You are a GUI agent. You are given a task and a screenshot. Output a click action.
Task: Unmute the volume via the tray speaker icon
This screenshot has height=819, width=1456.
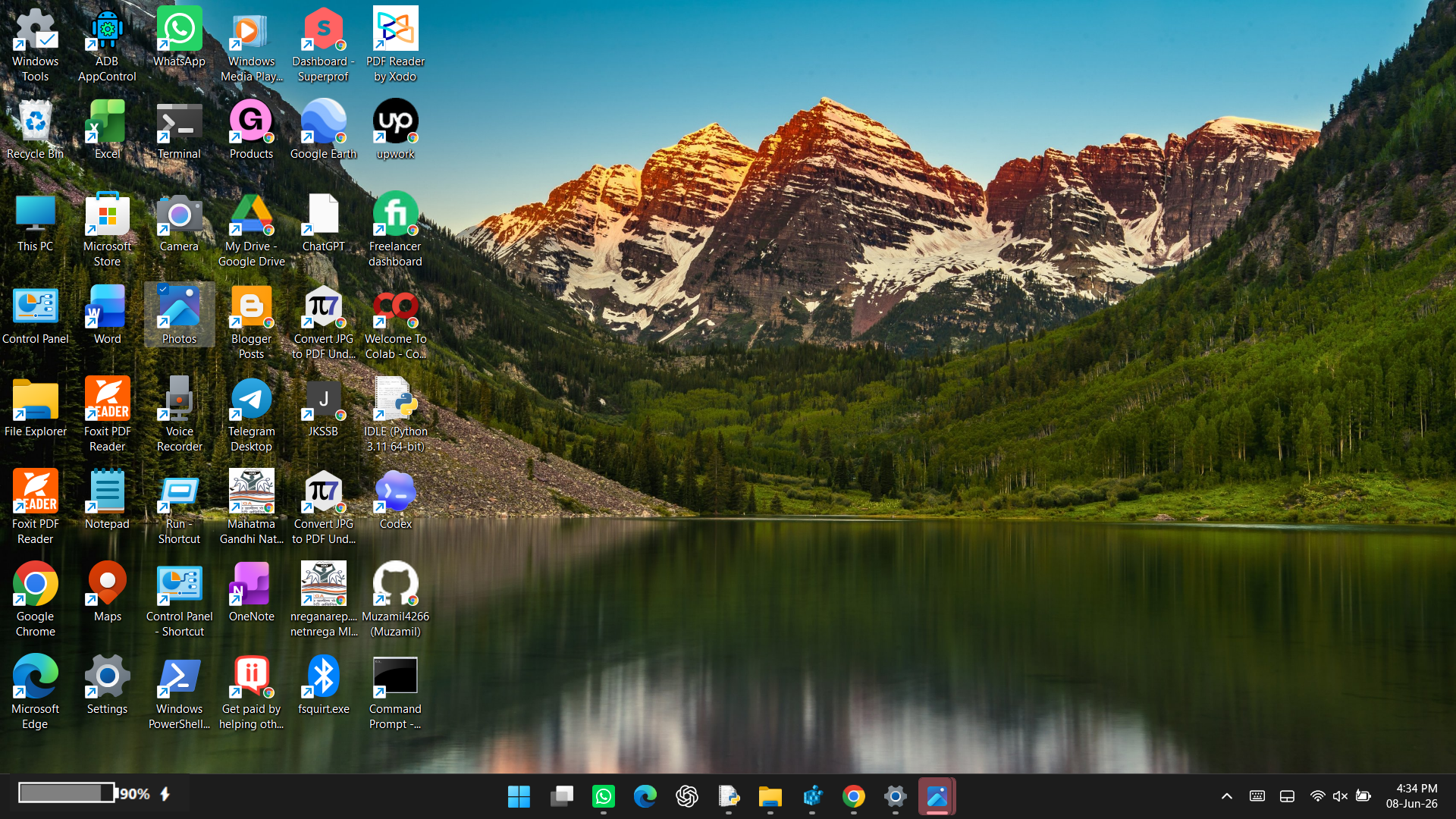1340,796
